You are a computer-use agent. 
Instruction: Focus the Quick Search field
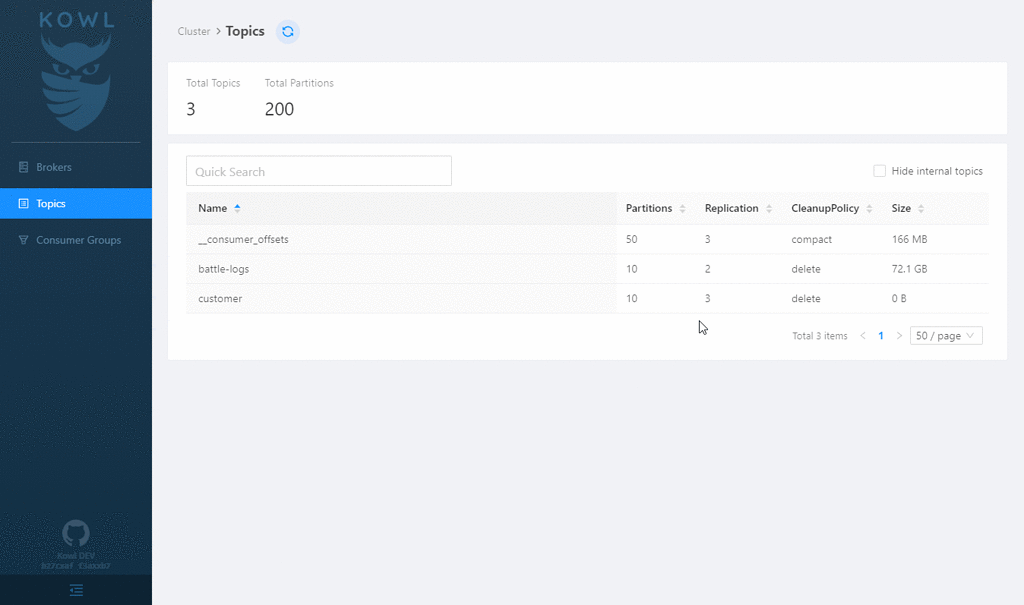[319, 171]
